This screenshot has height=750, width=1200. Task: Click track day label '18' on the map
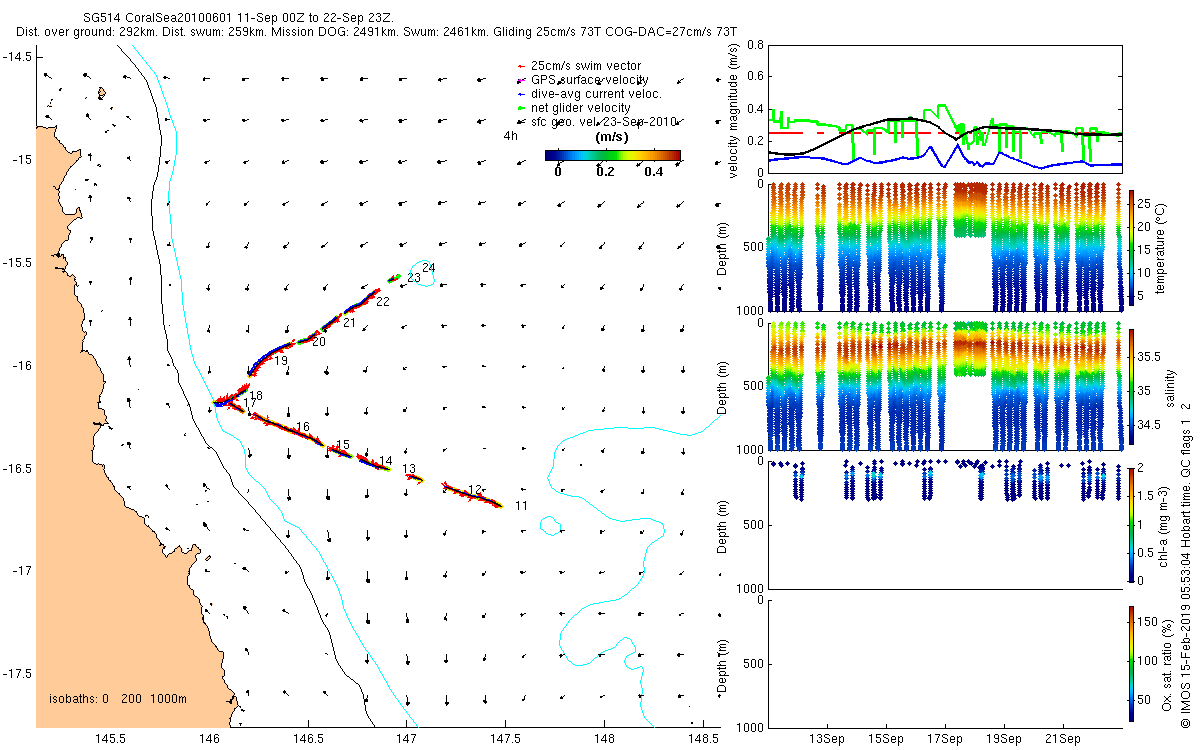click(256, 396)
